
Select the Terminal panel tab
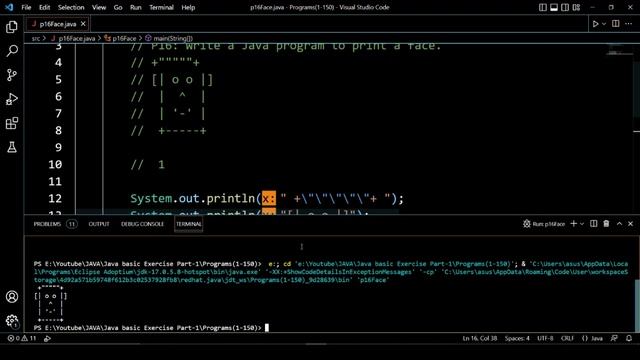coord(189,224)
